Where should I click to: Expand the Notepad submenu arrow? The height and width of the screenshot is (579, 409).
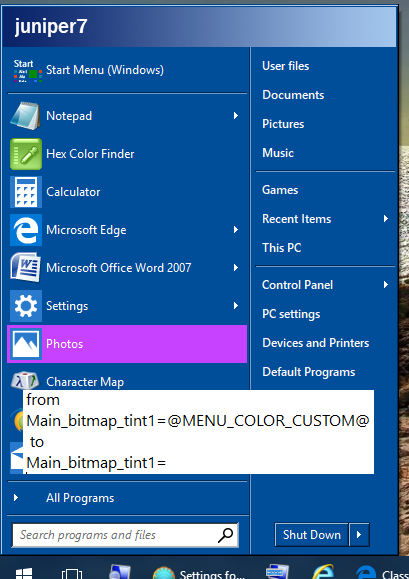point(236,116)
